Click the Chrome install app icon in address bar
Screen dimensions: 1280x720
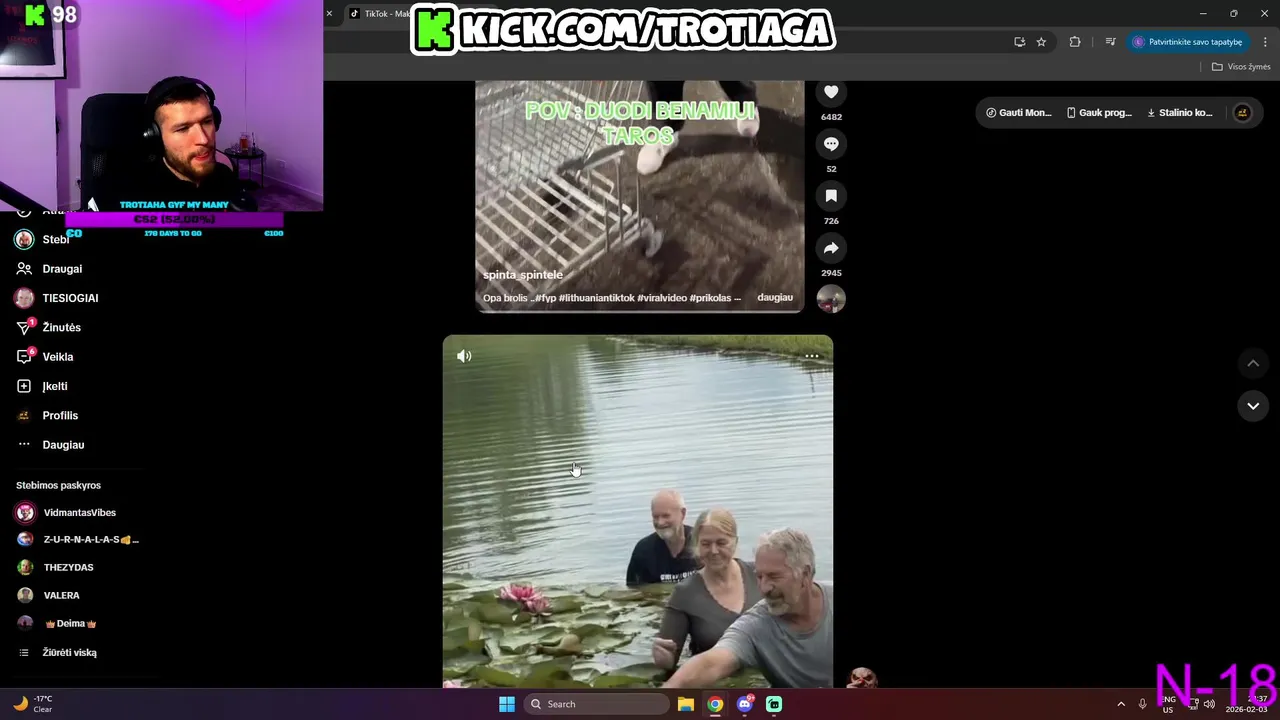click(1019, 42)
